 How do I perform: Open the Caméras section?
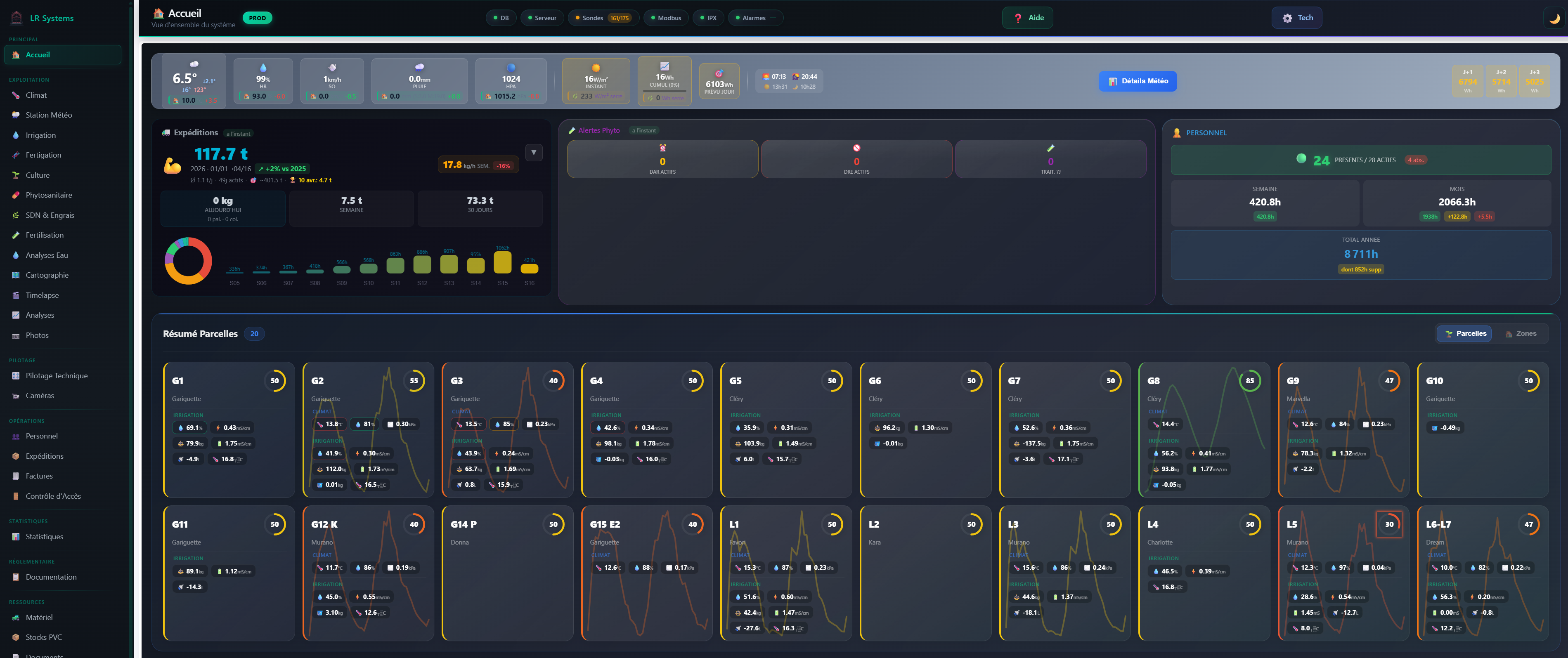pyautogui.click(x=40, y=395)
